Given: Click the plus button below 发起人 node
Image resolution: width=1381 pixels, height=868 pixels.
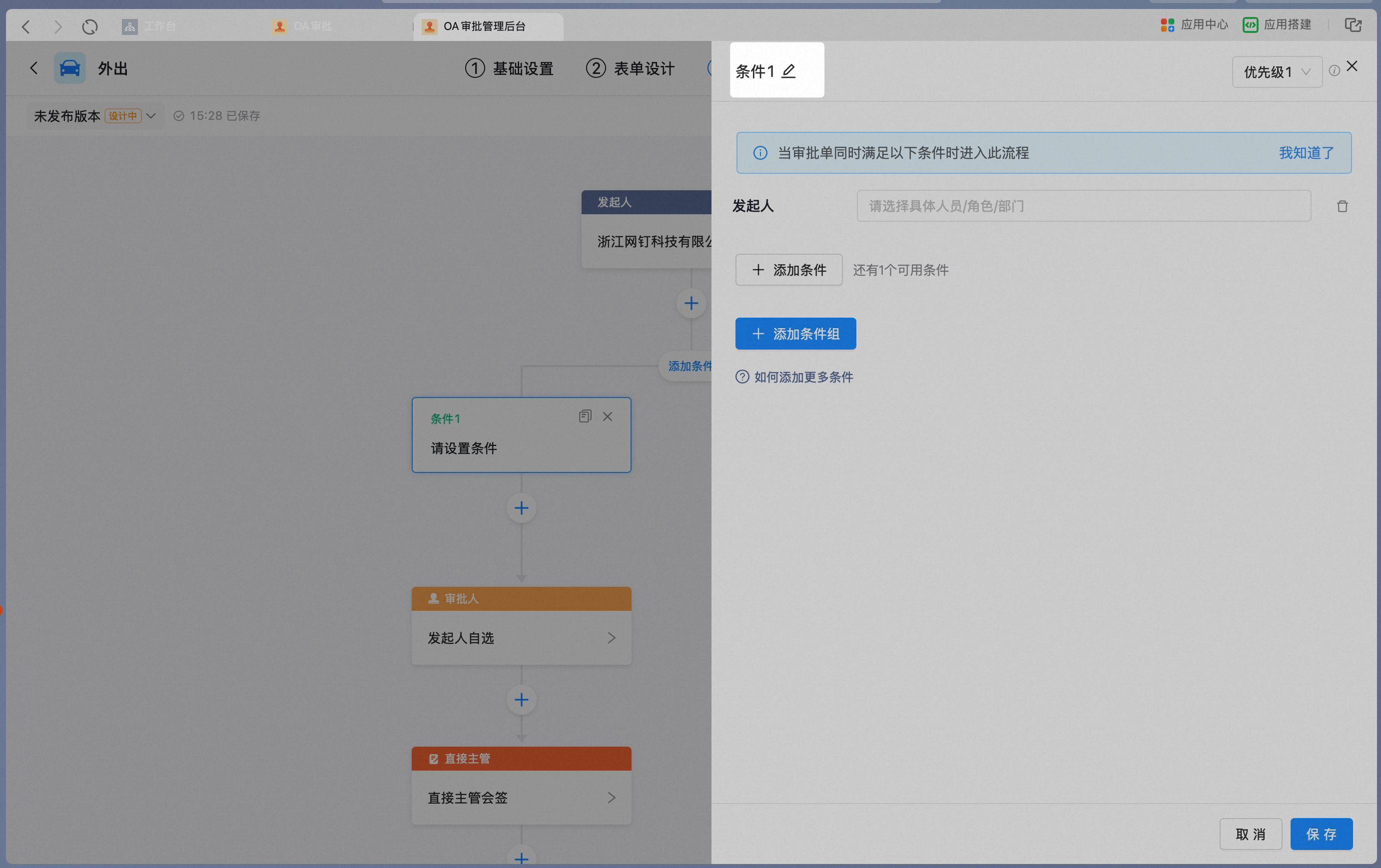Looking at the screenshot, I should coord(691,303).
